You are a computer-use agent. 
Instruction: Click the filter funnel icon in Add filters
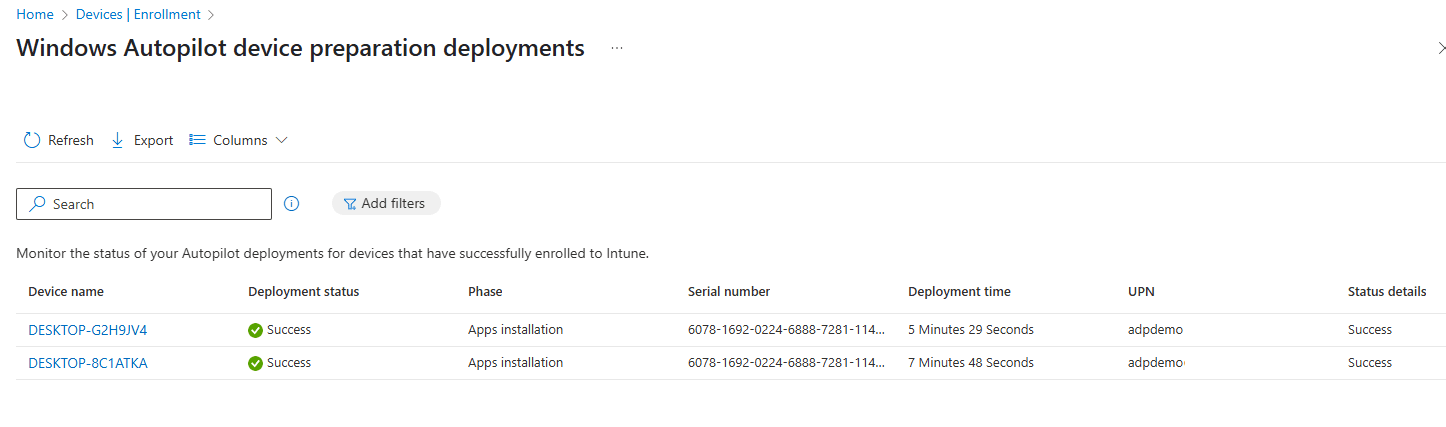(350, 204)
